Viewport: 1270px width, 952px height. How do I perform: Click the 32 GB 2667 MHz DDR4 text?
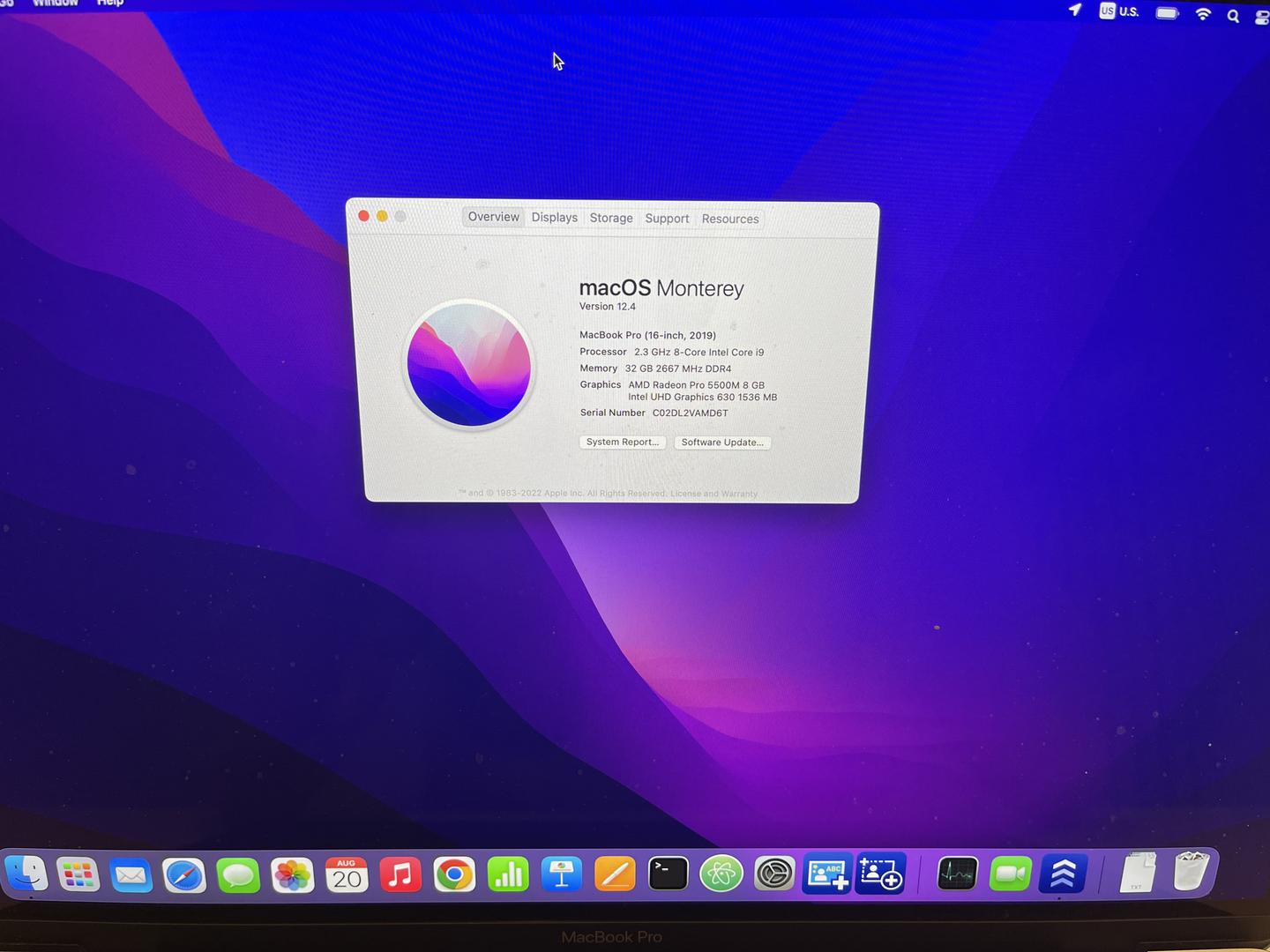coord(678,368)
